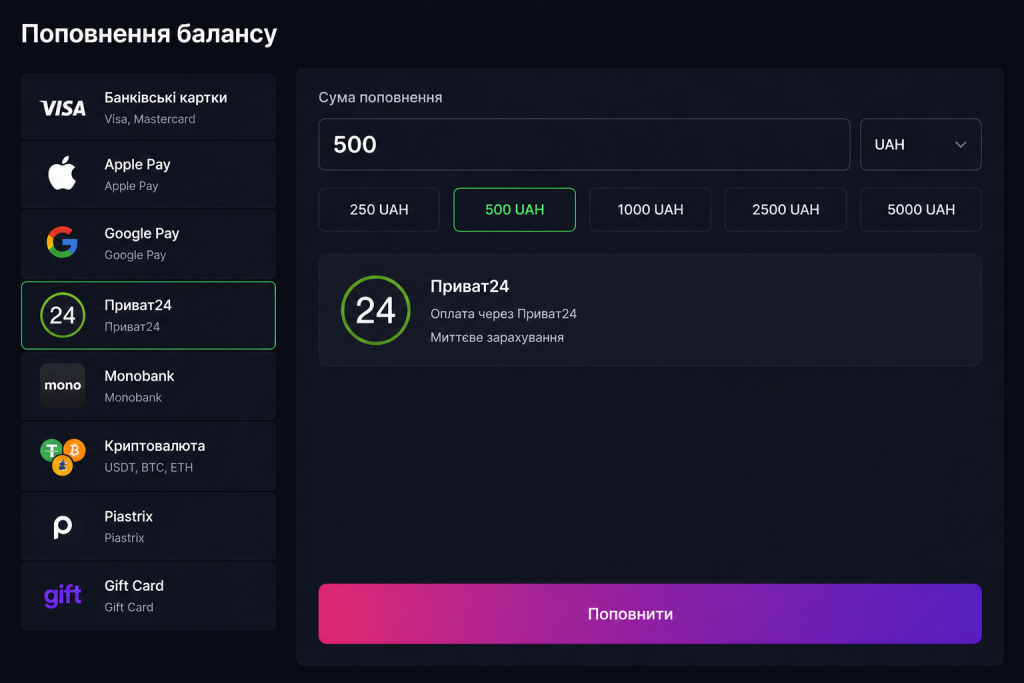This screenshot has width=1024, height=683.
Task: Click the purple gift logo icon
Action: pos(63,595)
